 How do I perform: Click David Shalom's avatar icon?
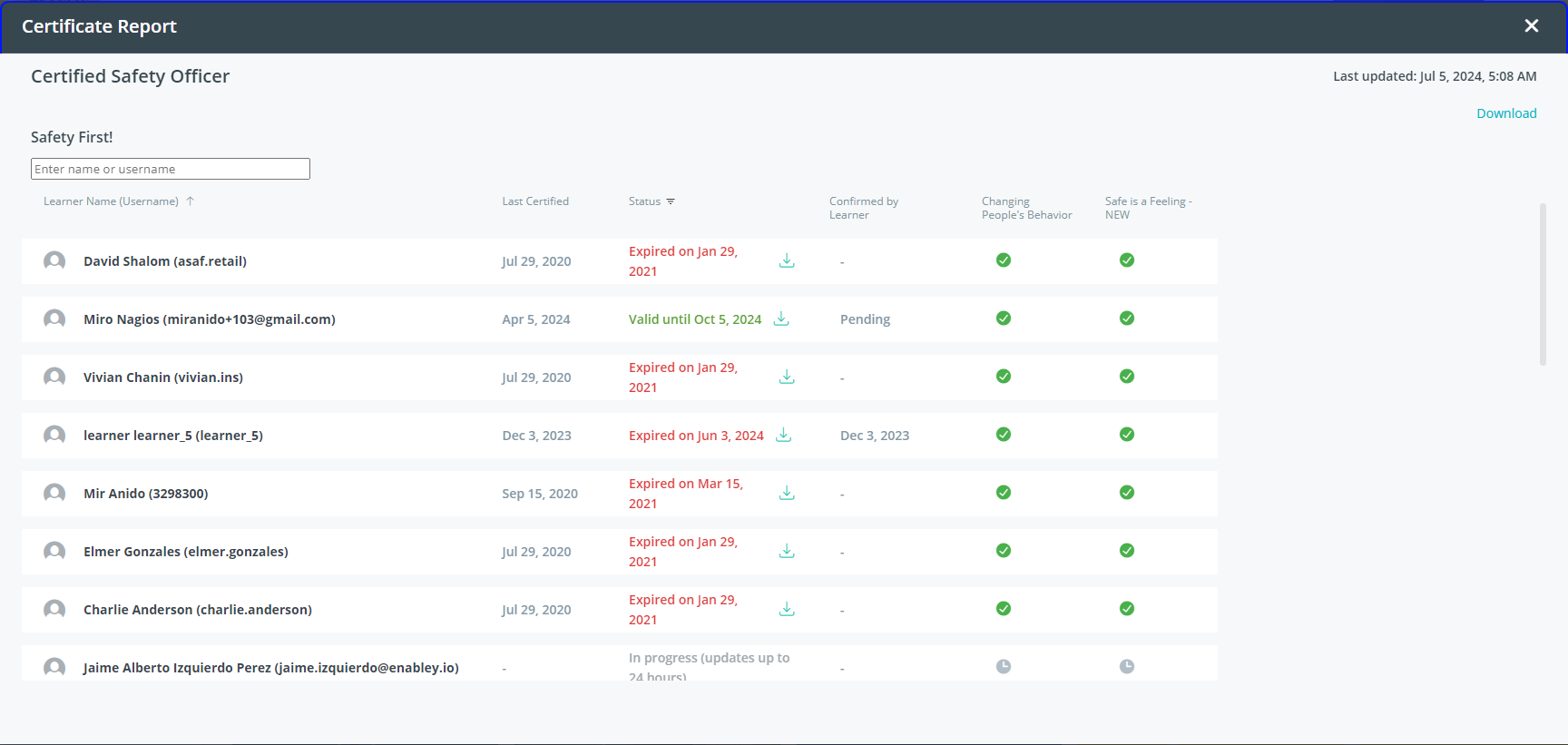54,261
